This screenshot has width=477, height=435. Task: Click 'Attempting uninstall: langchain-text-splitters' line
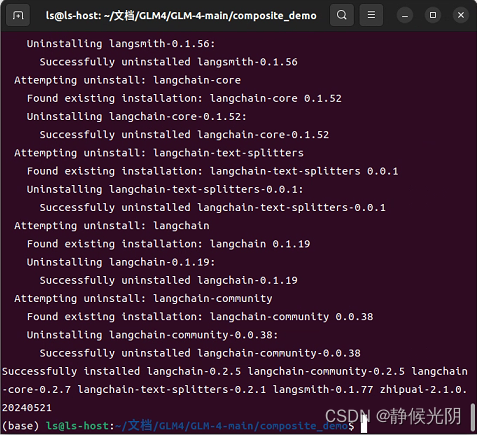click(x=159, y=153)
